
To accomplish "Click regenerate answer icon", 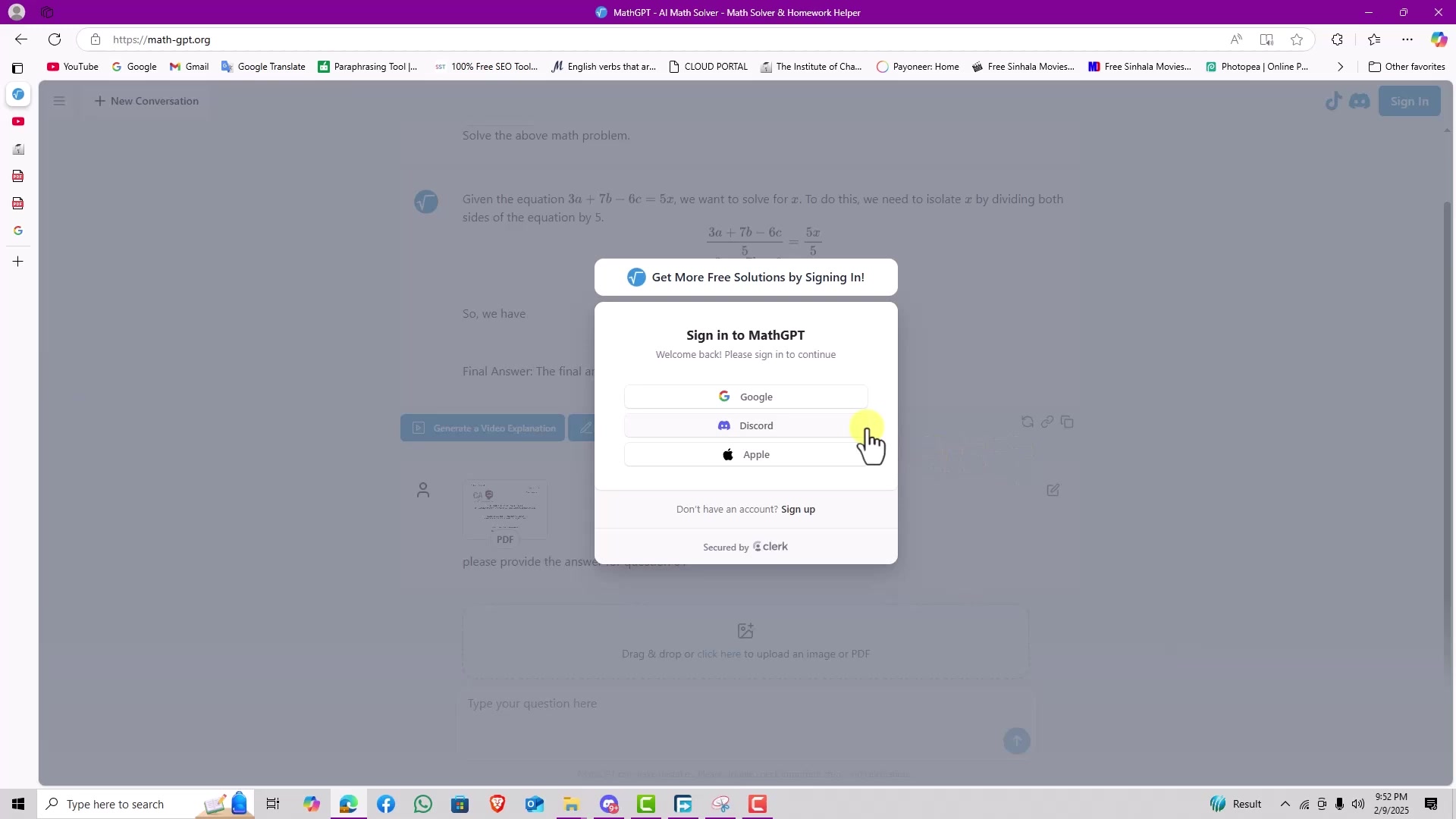I will coord(1028,422).
